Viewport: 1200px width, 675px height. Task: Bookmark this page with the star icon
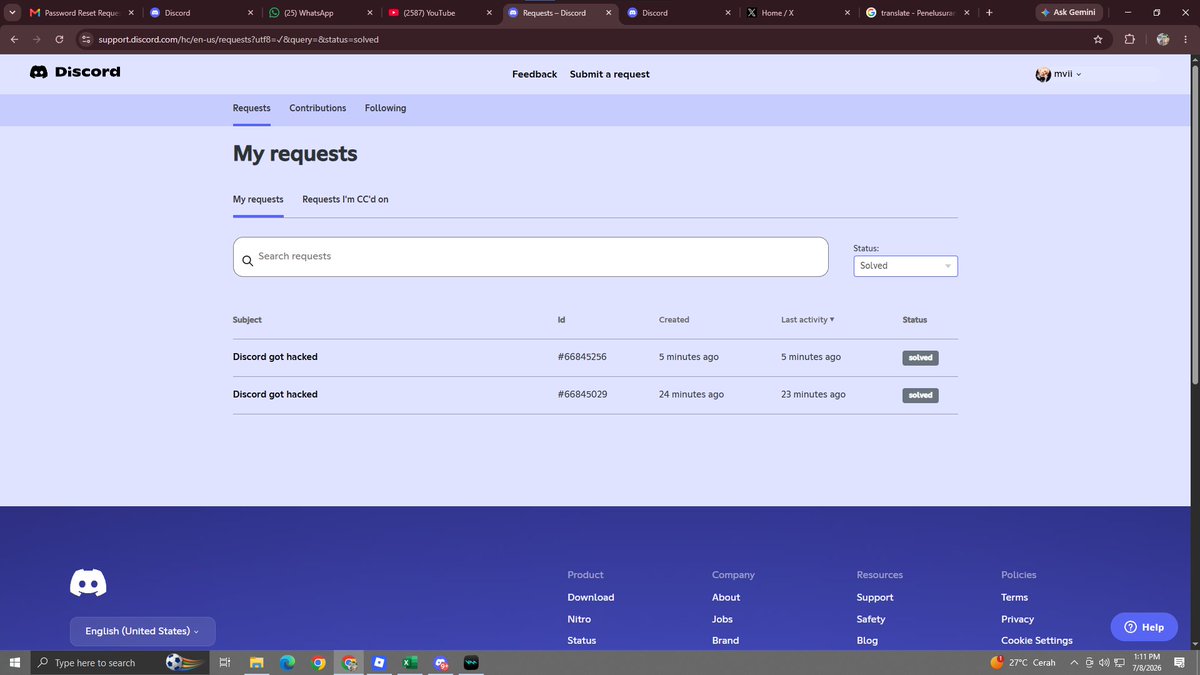point(1098,39)
